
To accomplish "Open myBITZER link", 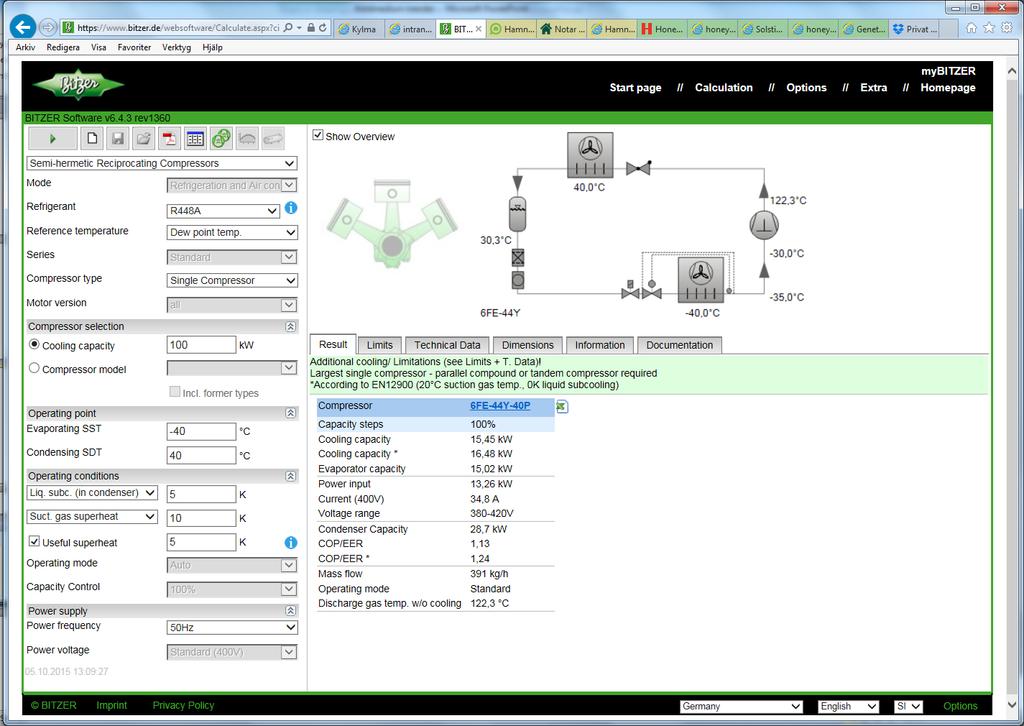I will coord(948,71).
